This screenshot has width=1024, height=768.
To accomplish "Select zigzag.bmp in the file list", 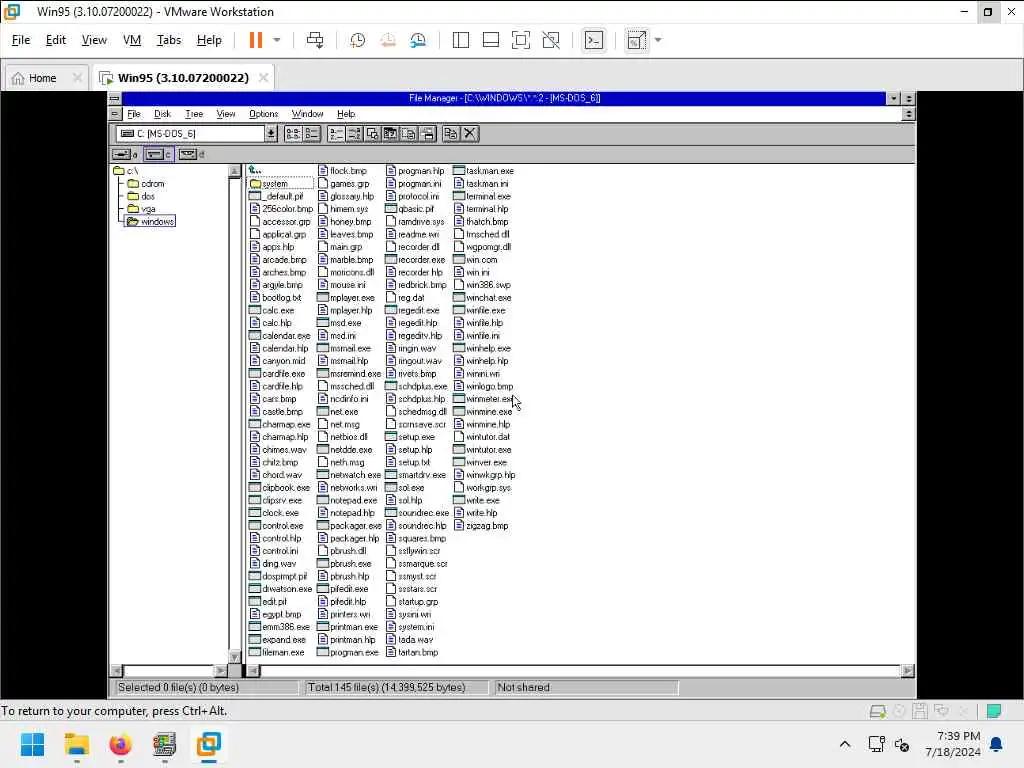I will pyautogui.click(x=481, y=526).
